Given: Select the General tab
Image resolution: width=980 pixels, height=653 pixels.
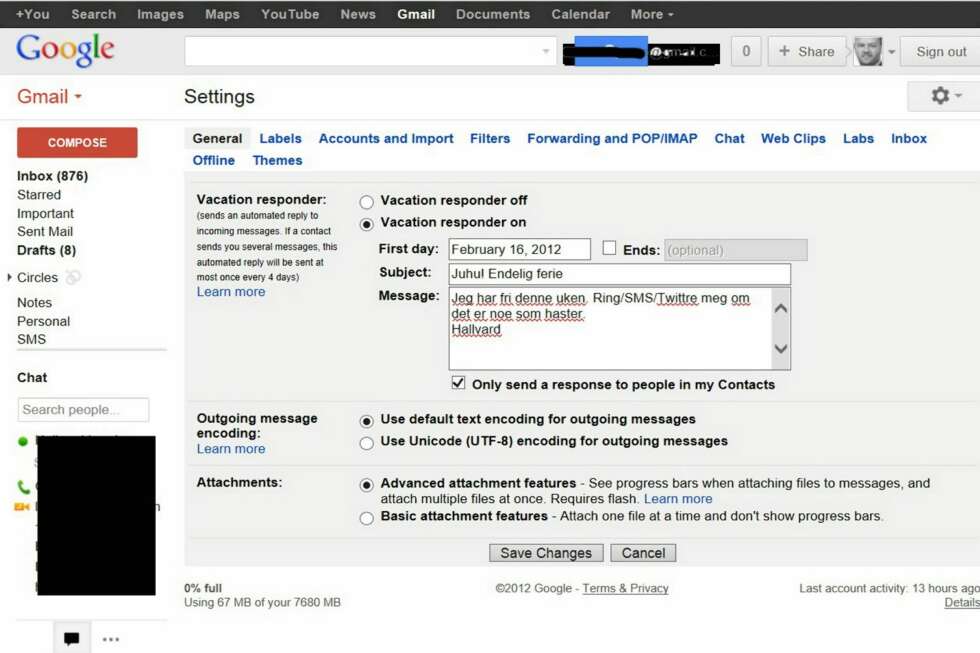Looking at the screenshot, I should (217, 139).
